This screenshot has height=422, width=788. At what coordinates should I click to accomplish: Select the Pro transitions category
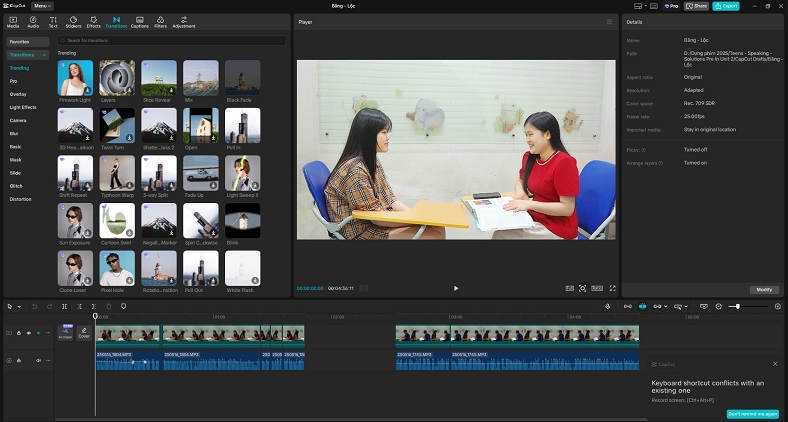tap(14, 81)
